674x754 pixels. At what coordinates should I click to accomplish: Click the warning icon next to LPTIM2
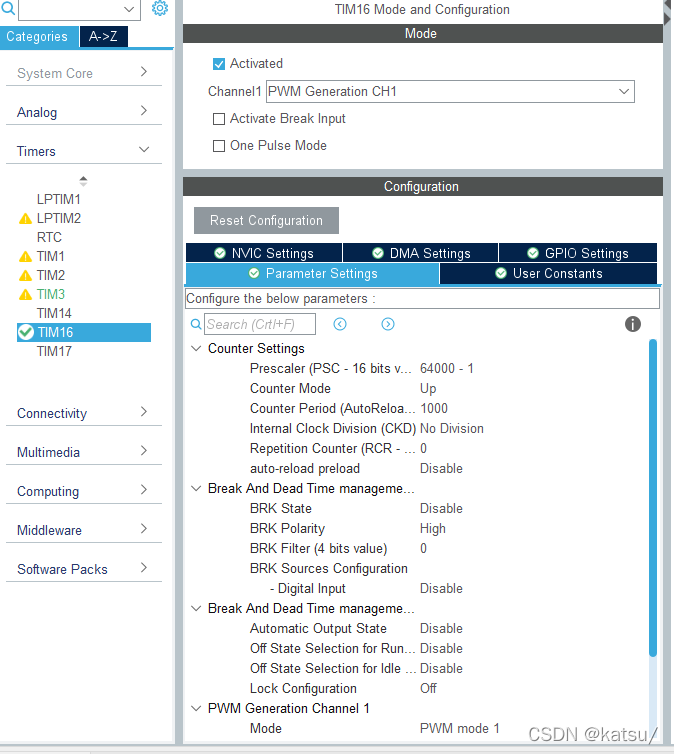coord(25,219)
